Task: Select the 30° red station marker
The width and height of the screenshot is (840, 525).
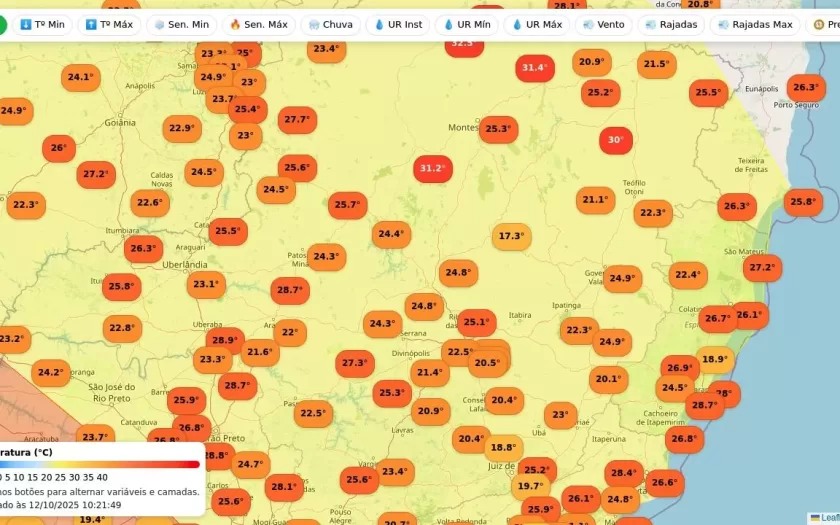Action: [x=616, y=140]
